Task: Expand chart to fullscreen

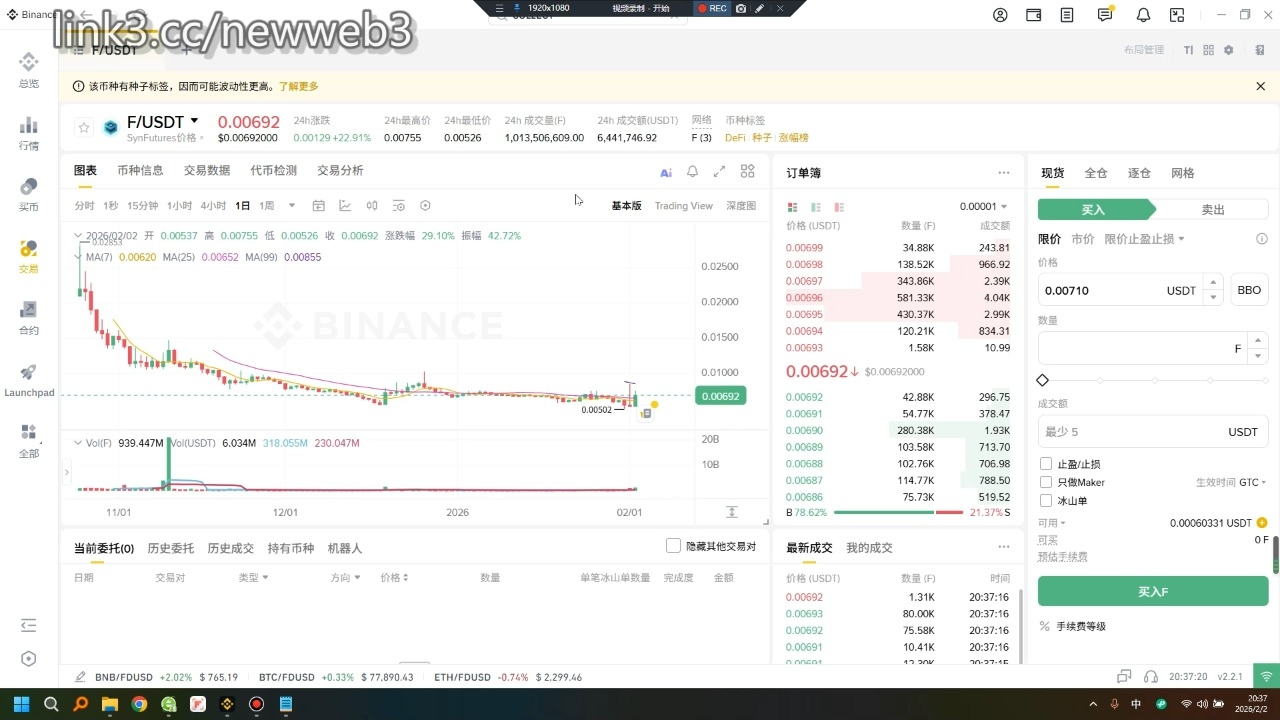Action: (x=719, y=172)
